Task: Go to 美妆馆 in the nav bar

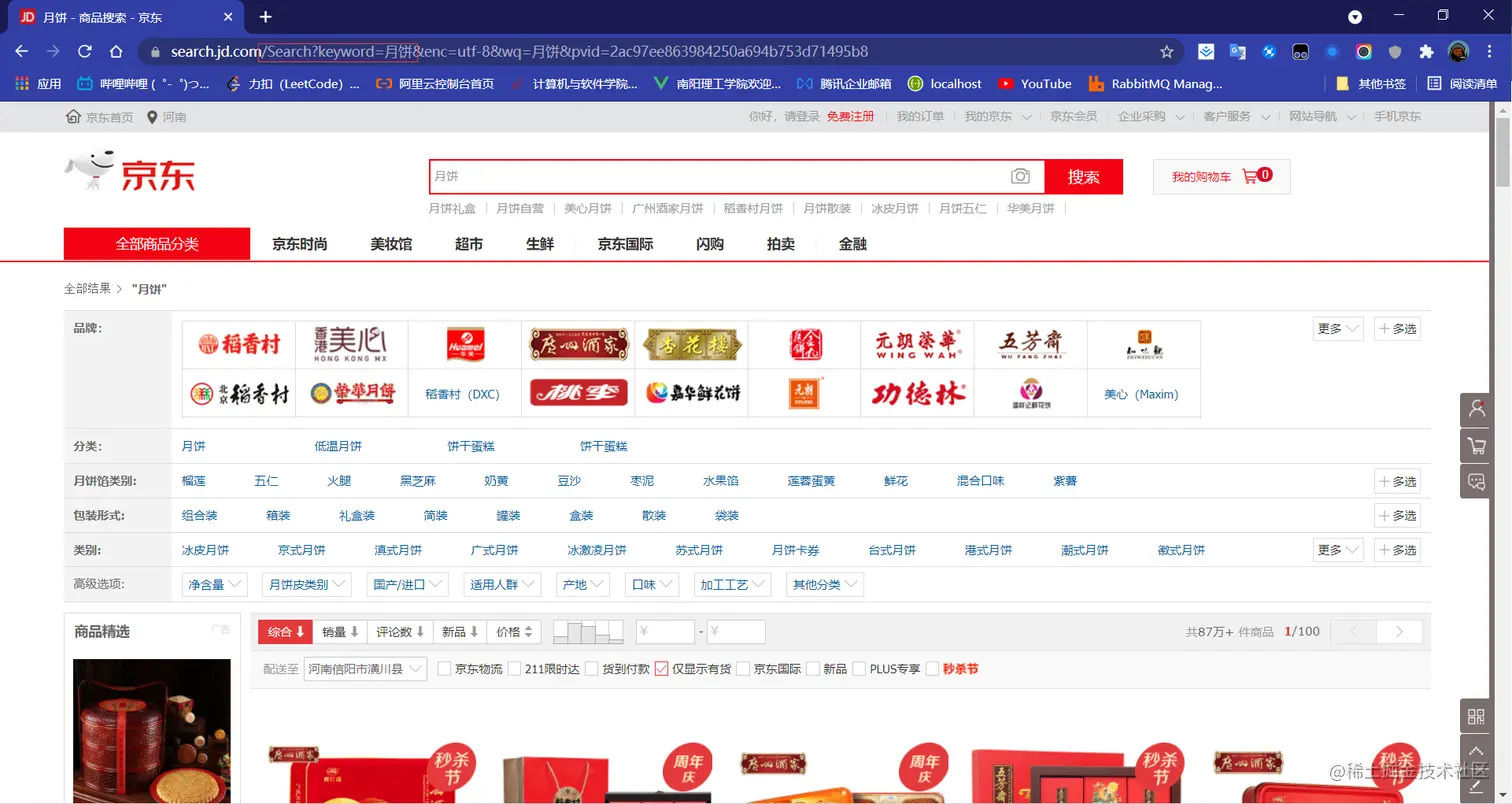Action: (391, 244)
